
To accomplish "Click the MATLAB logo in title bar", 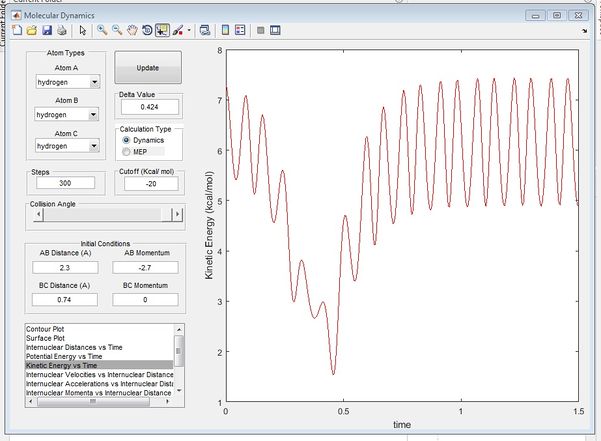I will [16, 15].
